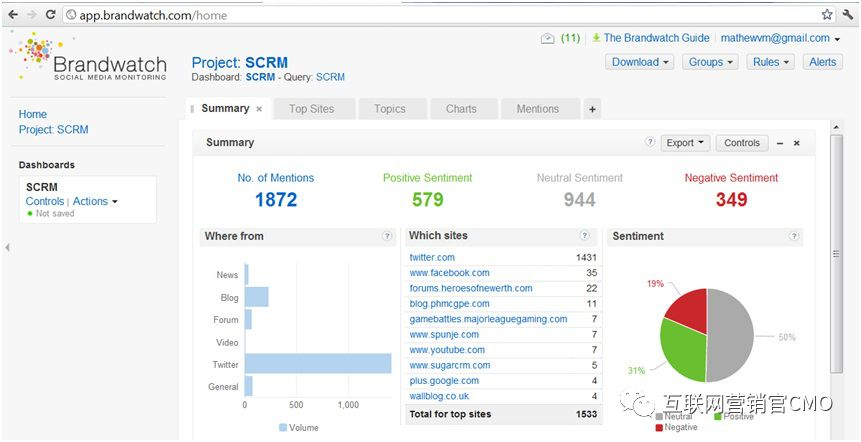
Task: Click the Where from help icon
Action: [x=387, y=236]
